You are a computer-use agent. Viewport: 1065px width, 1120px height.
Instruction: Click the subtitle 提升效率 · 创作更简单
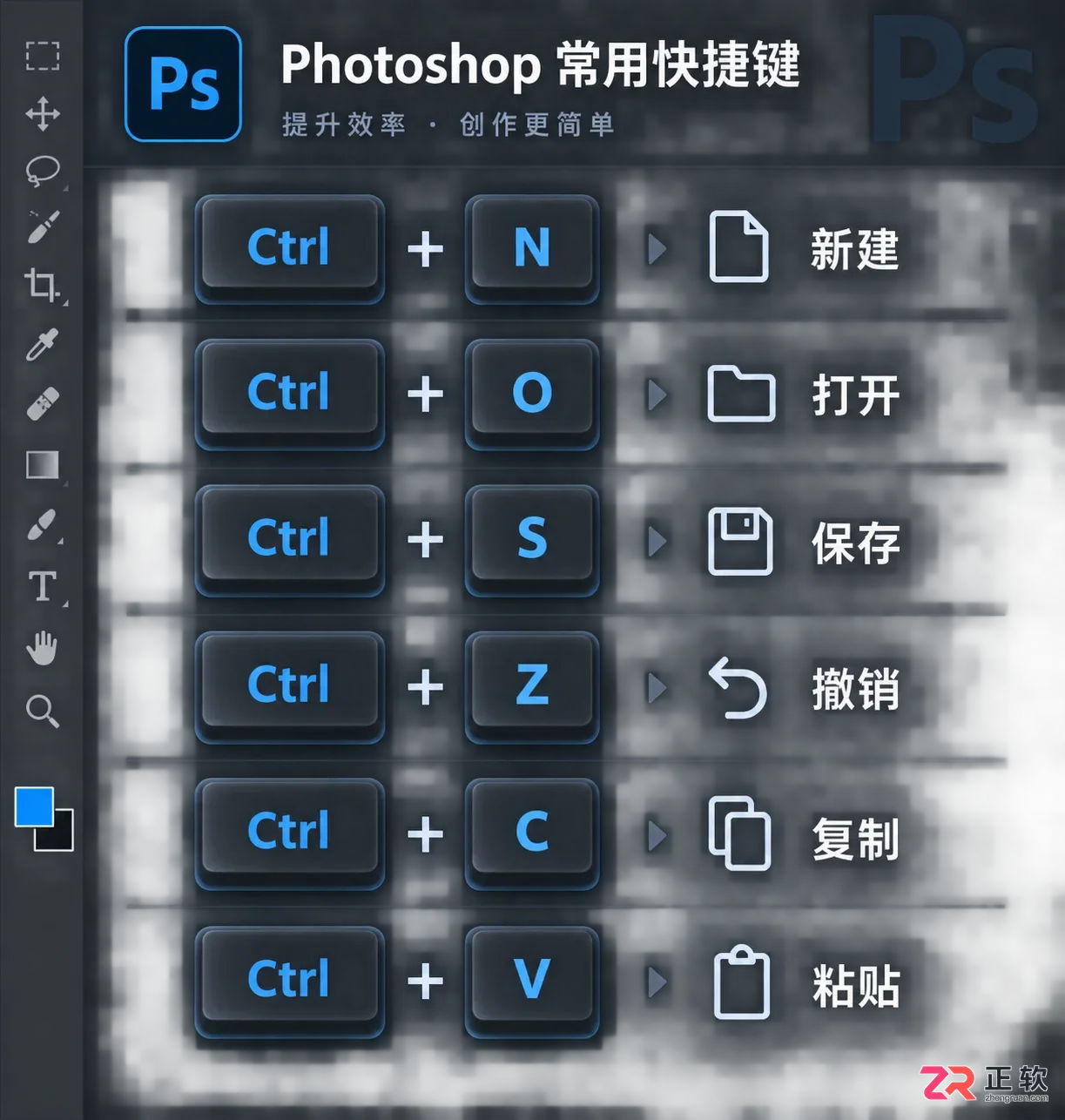point(448,125)
